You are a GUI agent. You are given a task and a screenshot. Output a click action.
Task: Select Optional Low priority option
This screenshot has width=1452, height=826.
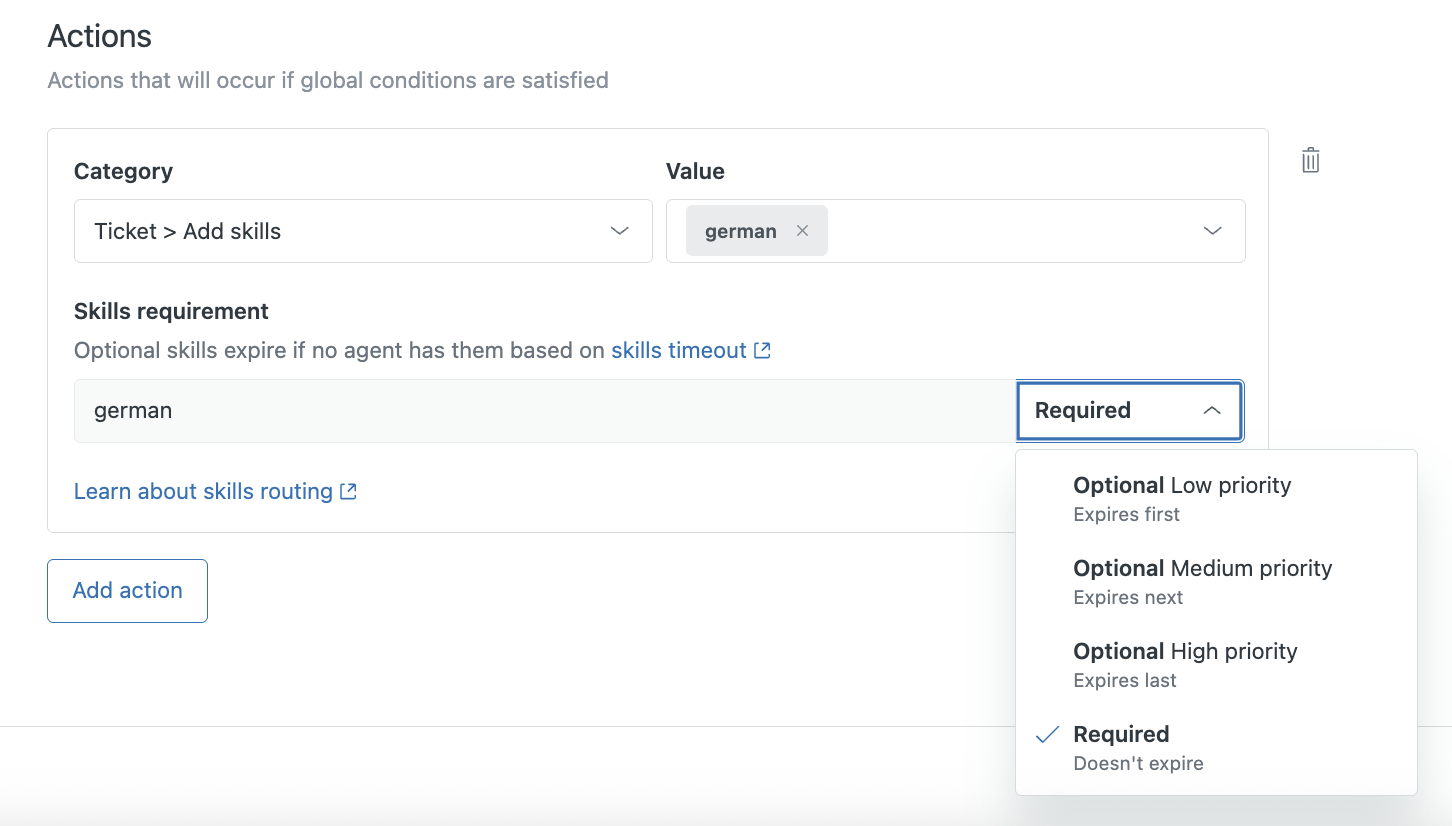pyautogui.click(x=1181, y=498)
